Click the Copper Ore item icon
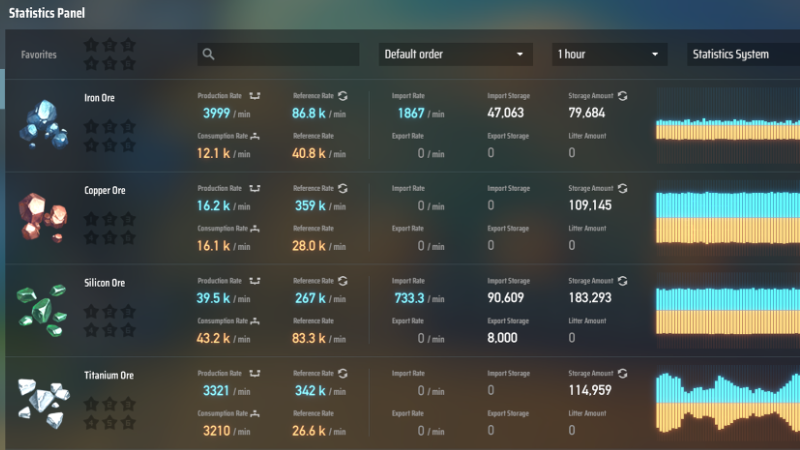This screenshot has width=800, height=450. (42, 216)
